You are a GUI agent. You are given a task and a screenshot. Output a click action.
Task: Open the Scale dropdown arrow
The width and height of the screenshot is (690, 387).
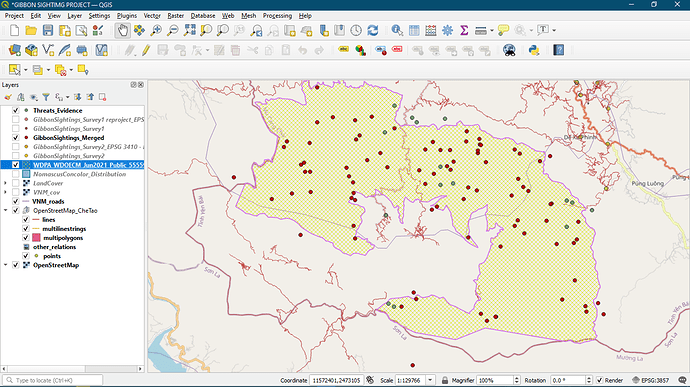[x=430, y=380]
